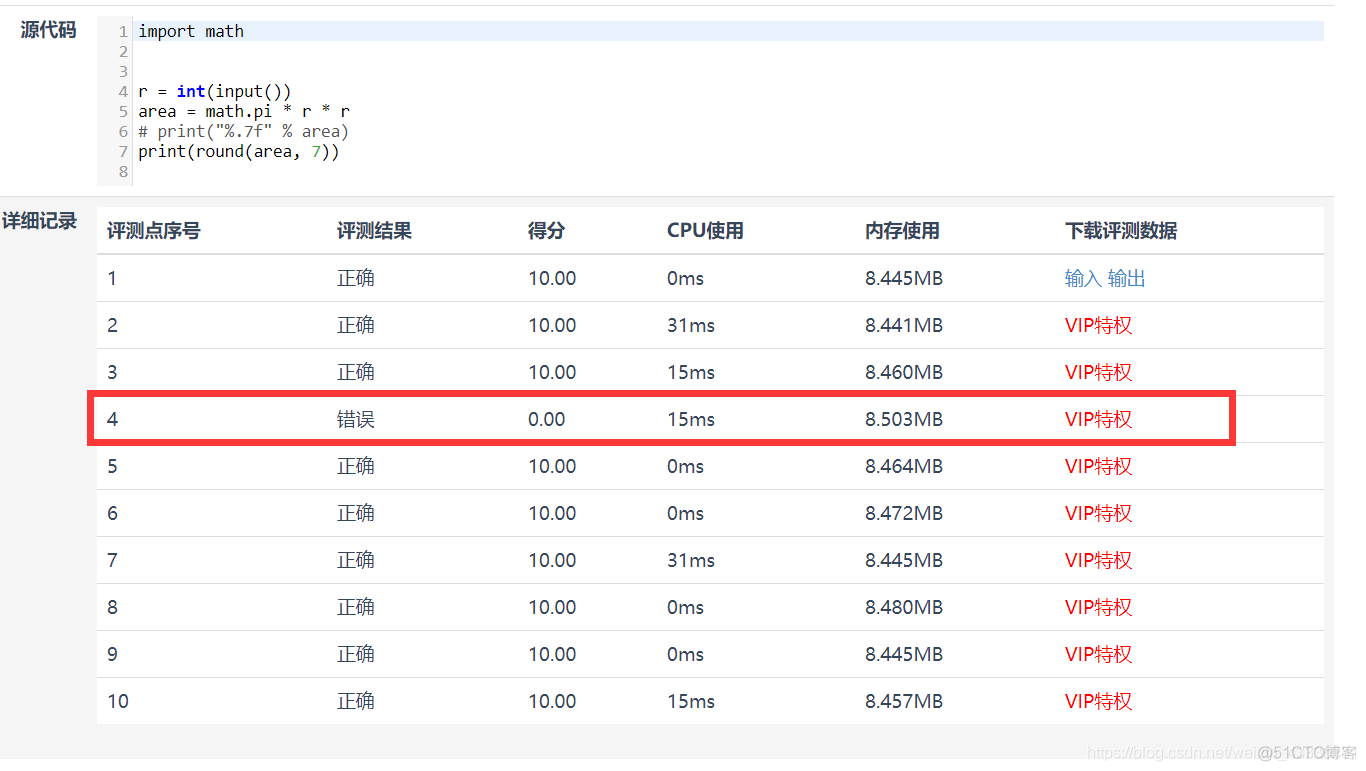1366x771 pixels.
Task: Click VIP特权 link in test point 6 row
Action: point(1098,513)
